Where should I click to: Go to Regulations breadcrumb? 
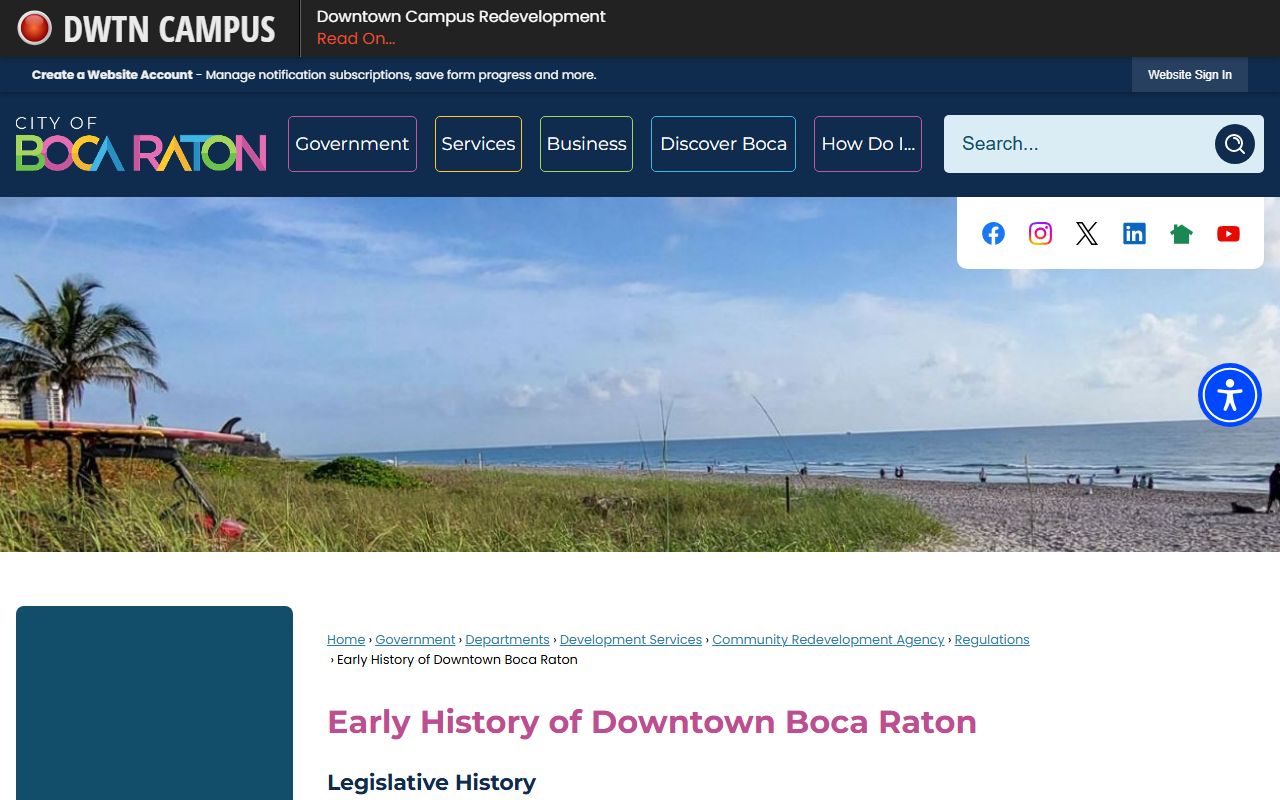pos(992,640)
